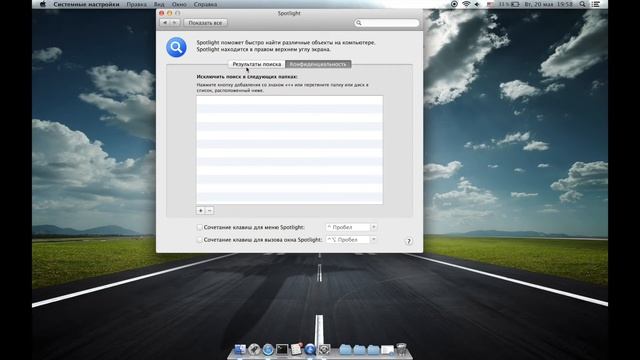Click the large blue Spotlight pane icon
The width and height of the screenshot is (640, 360).
point(176,47)
